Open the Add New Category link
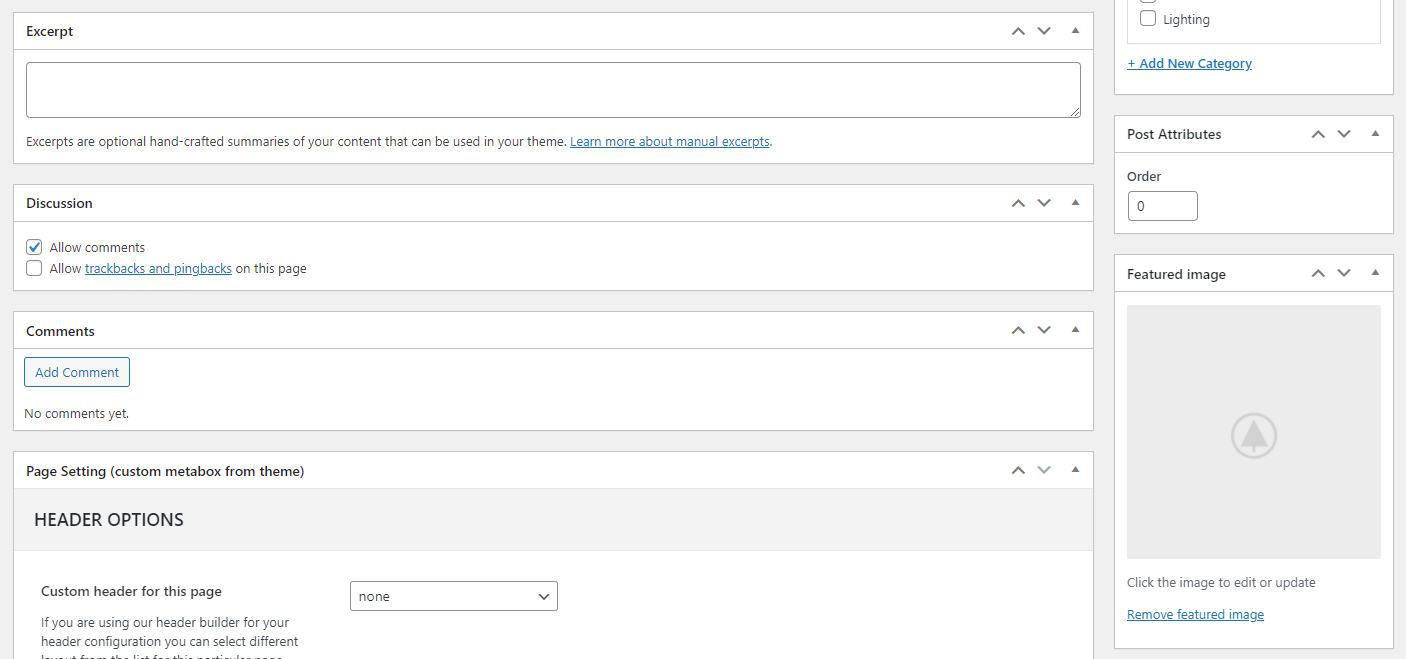The image size is (1406, 659). (x=1189, y=63)
